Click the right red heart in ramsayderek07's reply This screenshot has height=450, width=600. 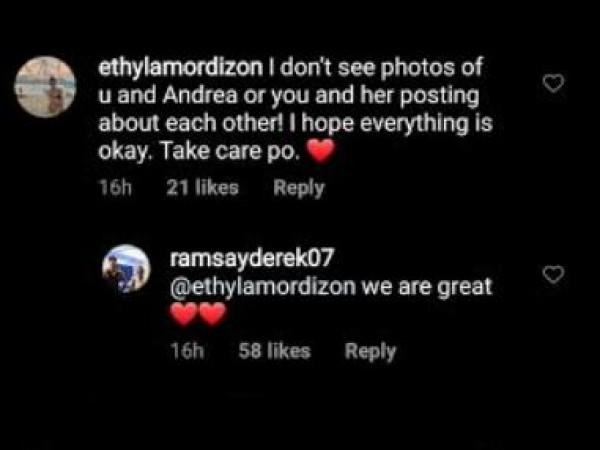point(212,314)
